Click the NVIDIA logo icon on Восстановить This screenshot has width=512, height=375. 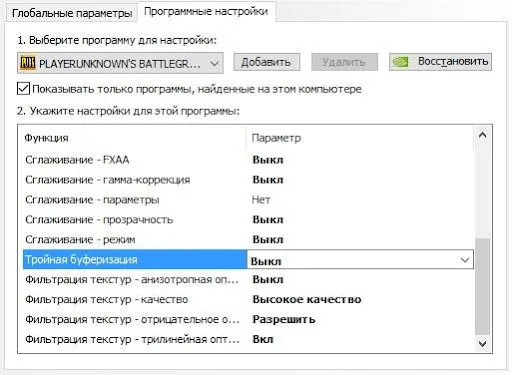[x=400, y=62]
